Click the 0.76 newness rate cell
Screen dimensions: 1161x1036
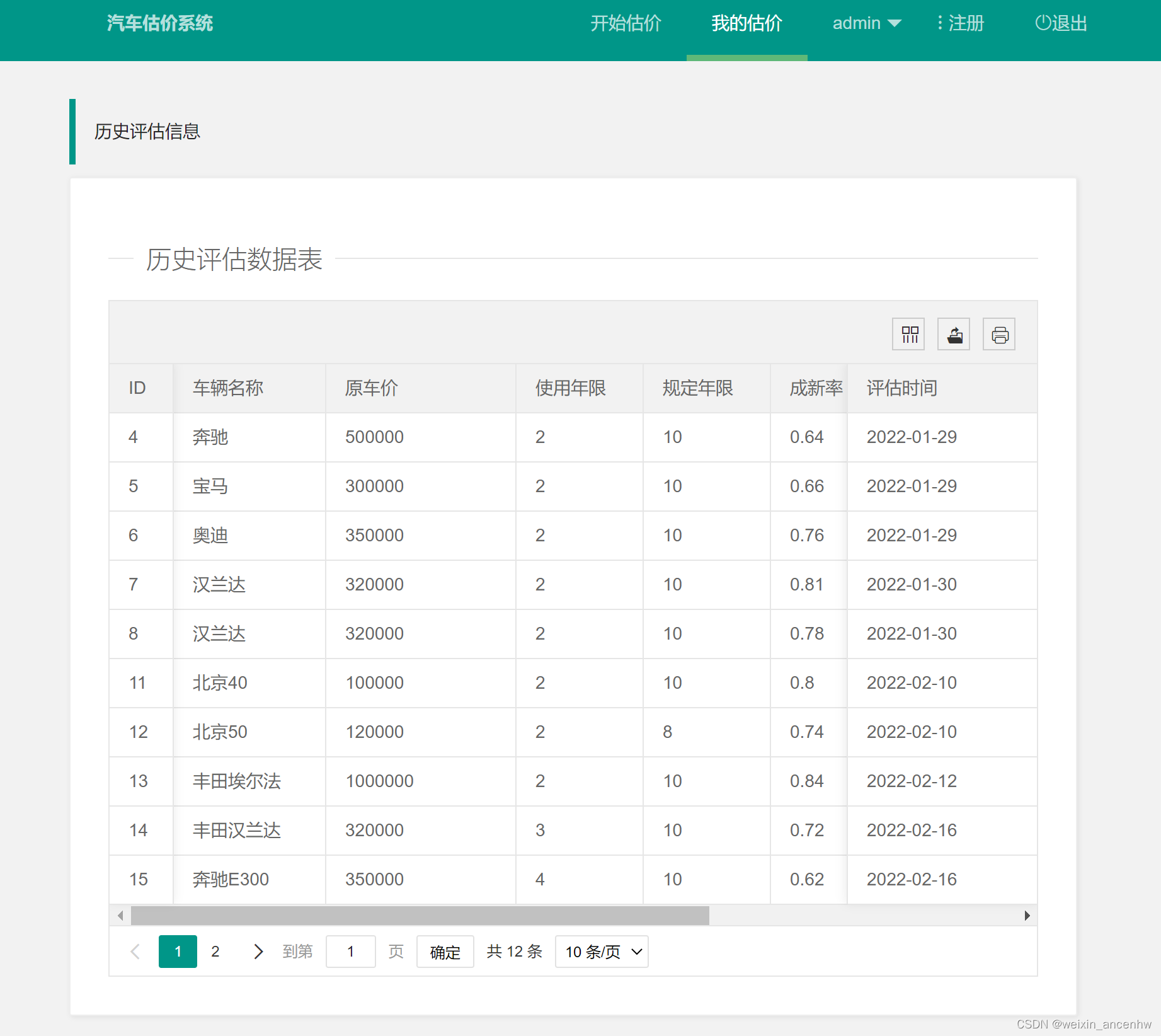pos(809,536)
